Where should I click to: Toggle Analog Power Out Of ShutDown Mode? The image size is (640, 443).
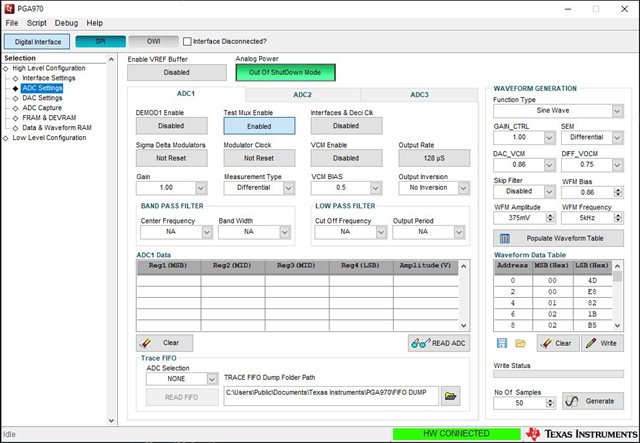coord(285,72)
